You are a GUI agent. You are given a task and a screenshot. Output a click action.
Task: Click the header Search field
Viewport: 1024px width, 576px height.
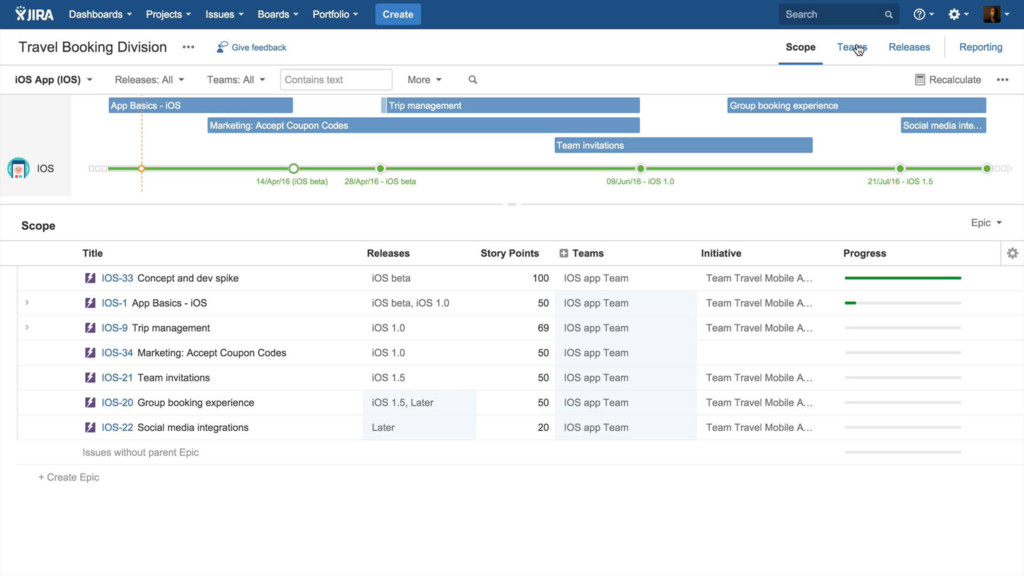tap(838, 14)
